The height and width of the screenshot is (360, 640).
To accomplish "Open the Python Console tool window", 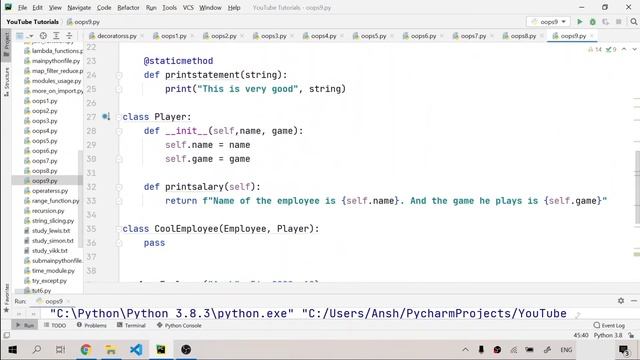I will 179,325.
